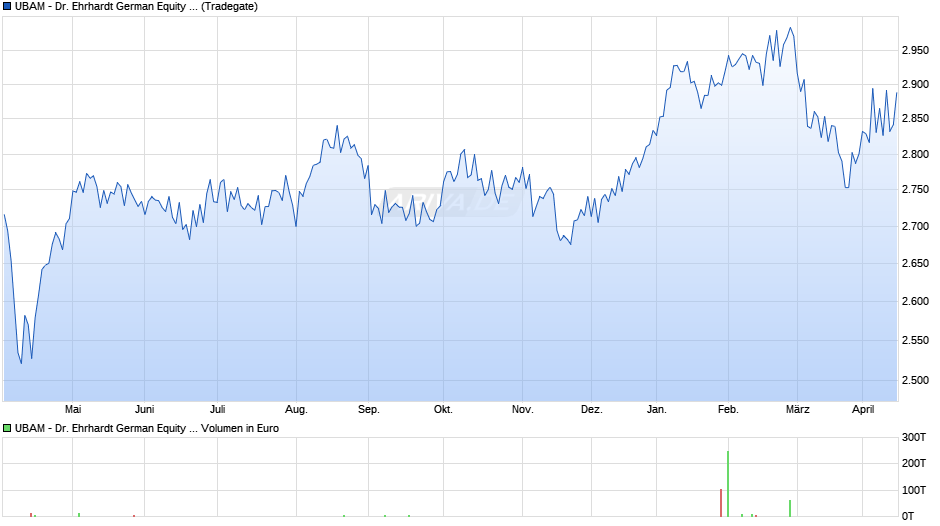Click the 'April' month label
Viewport: 940px width, 526px height.
pyautogui.click(x=863, y=409)
